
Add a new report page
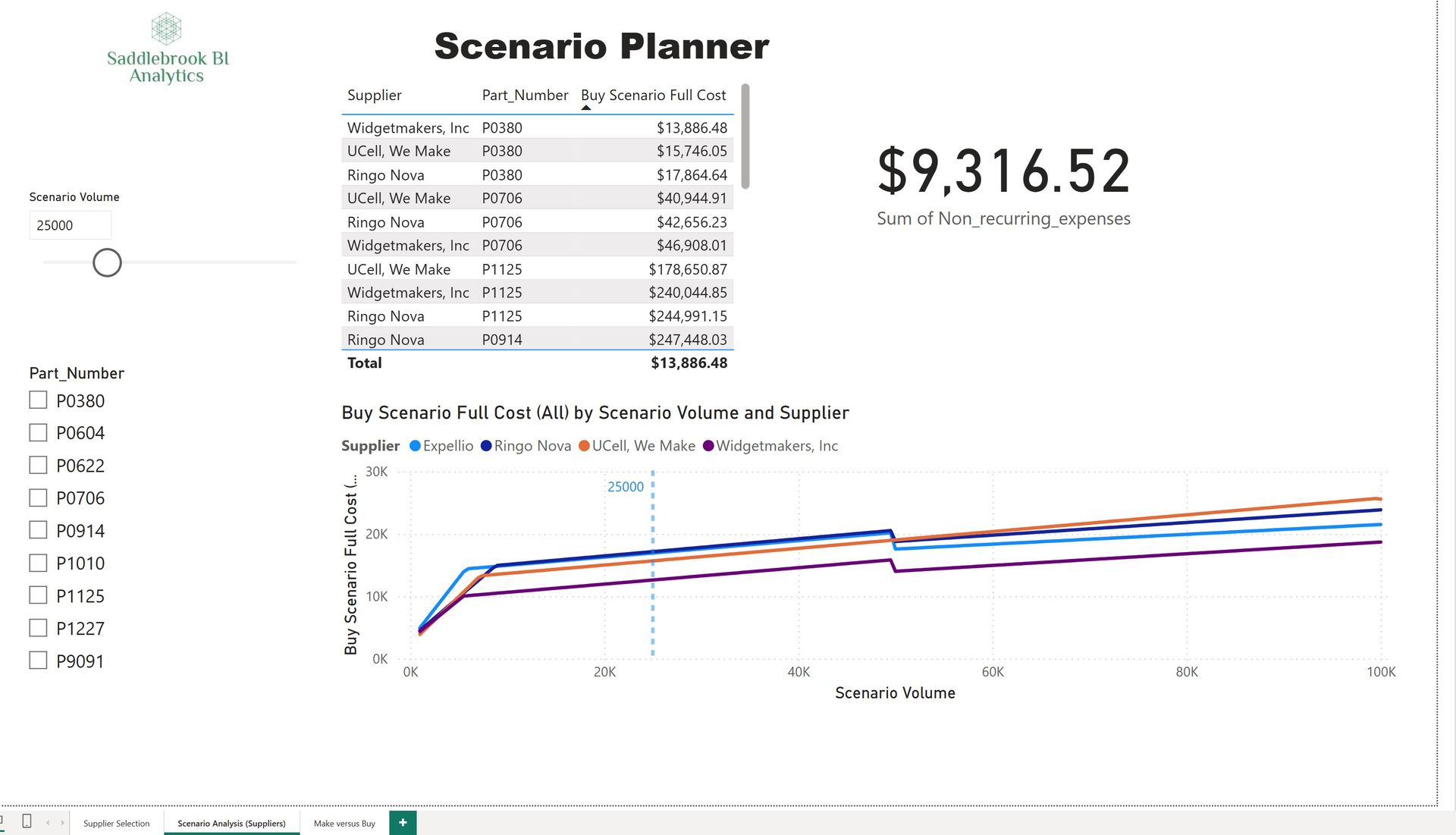pos(403,822)
